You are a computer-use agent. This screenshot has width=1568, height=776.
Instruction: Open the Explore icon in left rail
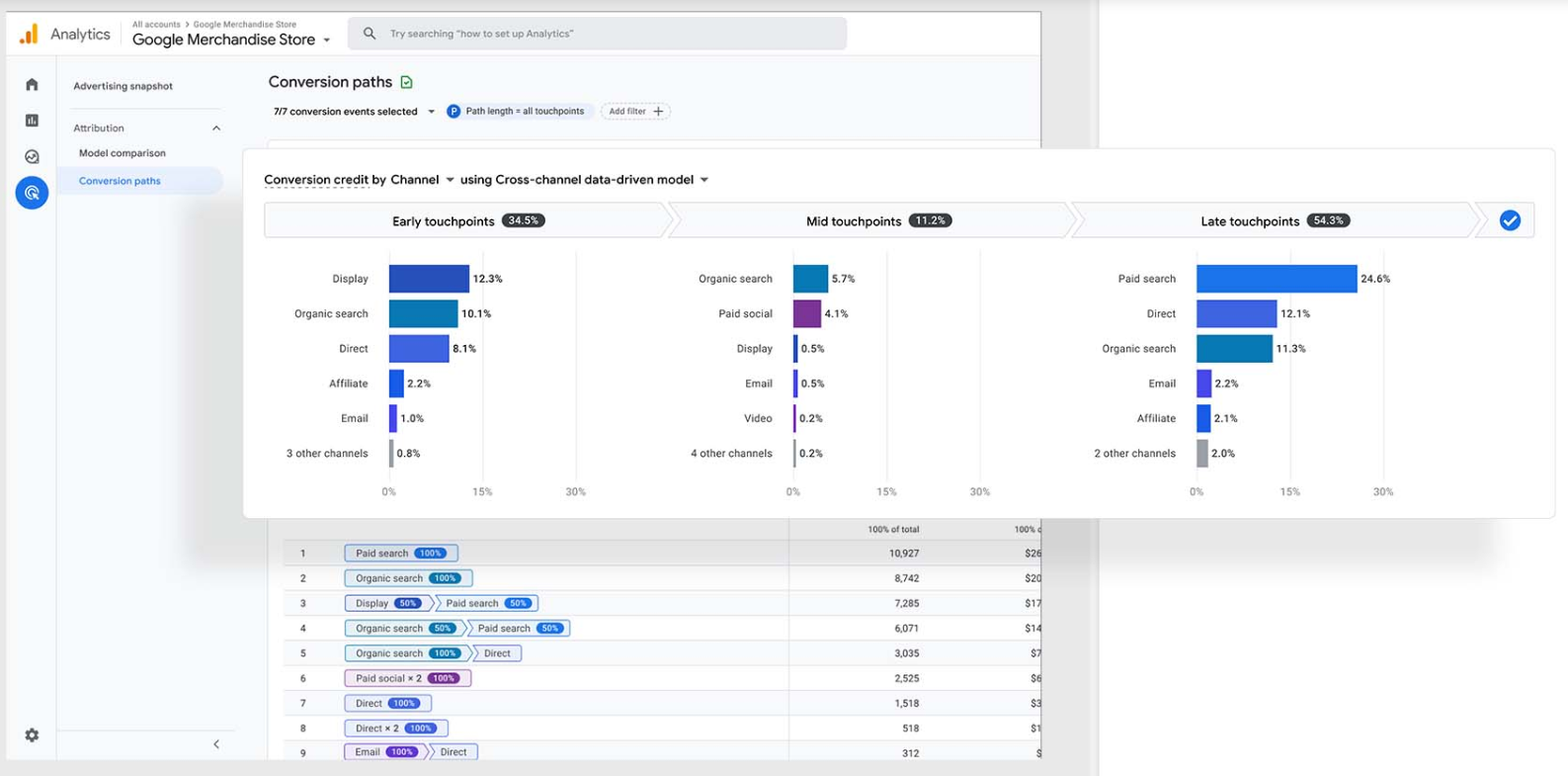click(x=32, y=156)
